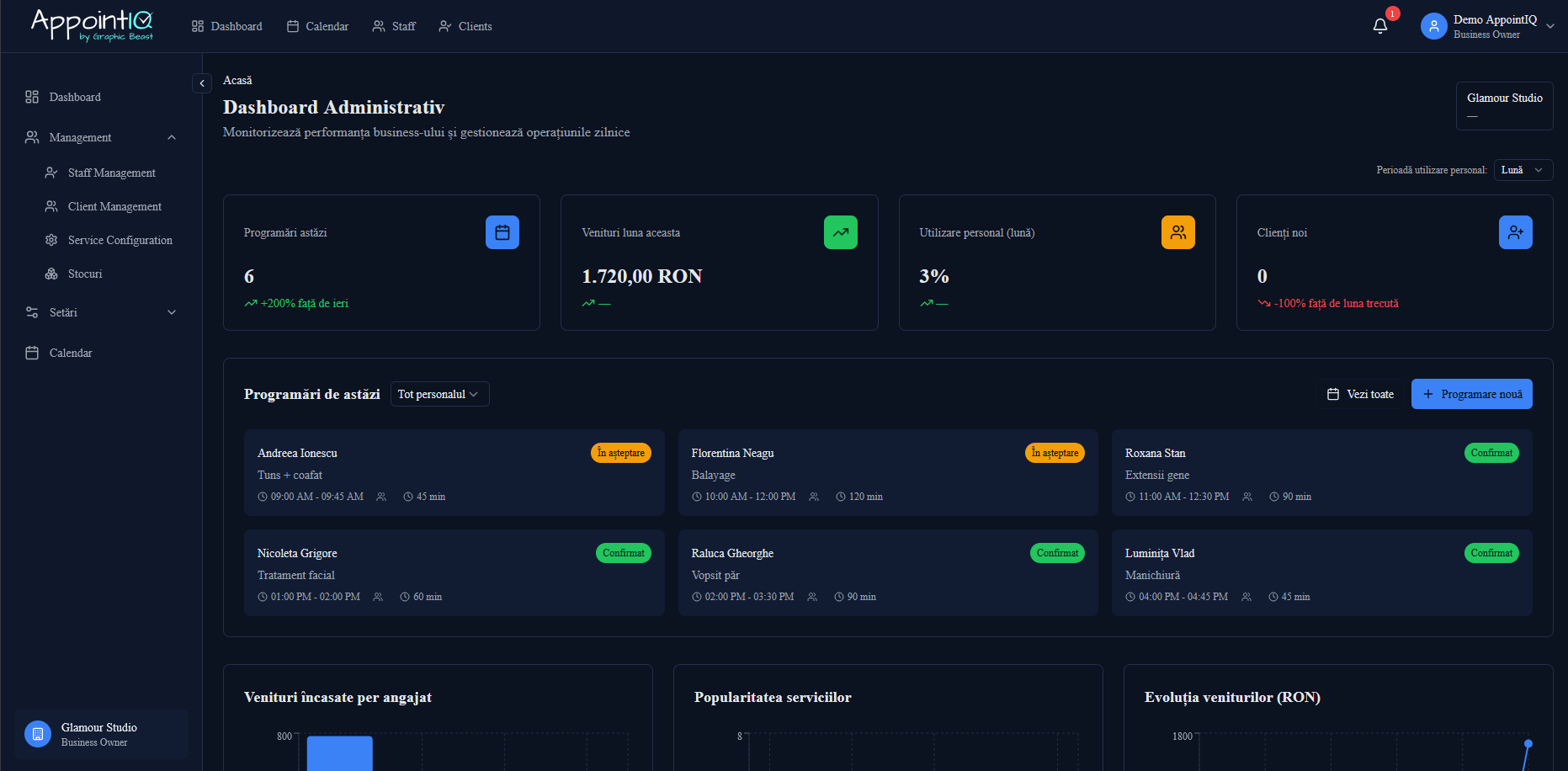Click Glamour Studio Business Owner sidebar footer
This screenshot has width=1568, height=771.
pos(101,734)
